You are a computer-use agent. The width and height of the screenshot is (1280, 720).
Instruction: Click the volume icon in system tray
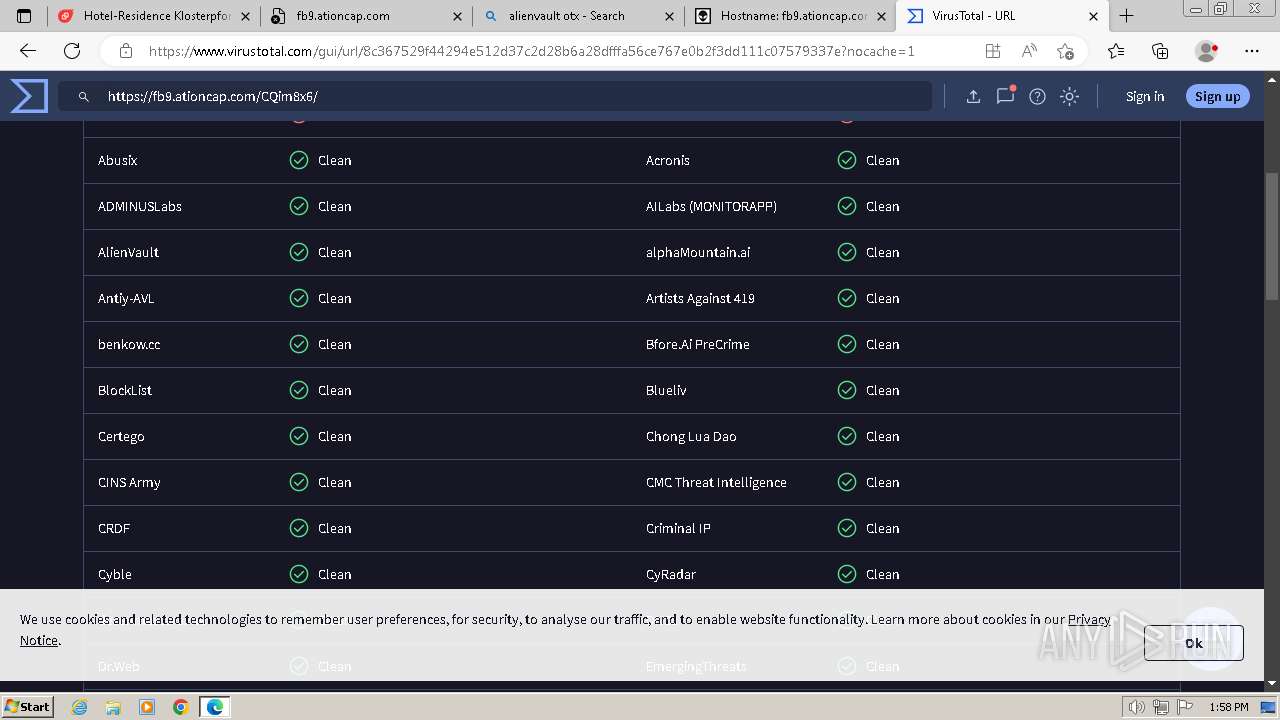[x=1137, y=707]
